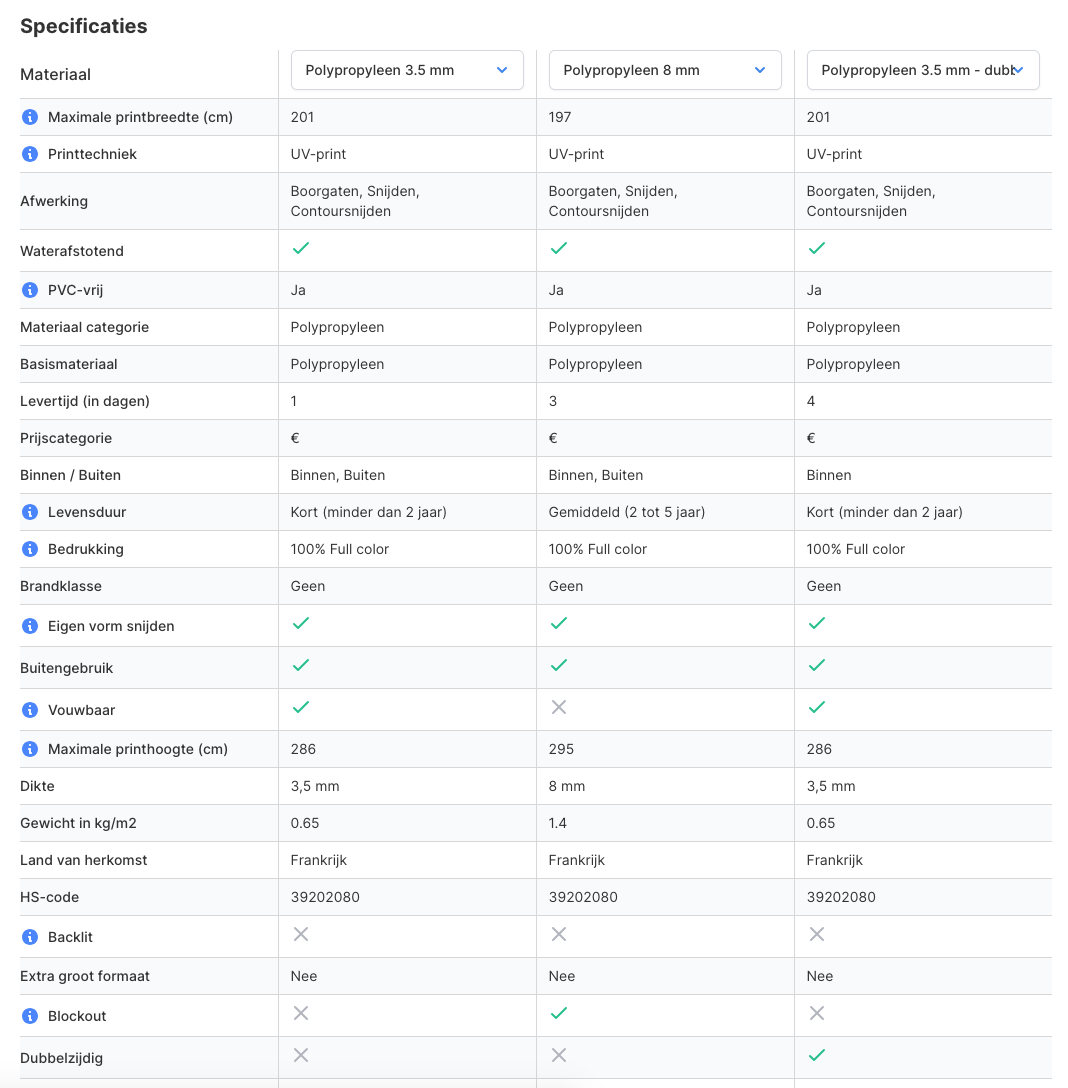
Task: Show info for Vouwbaar row
Action: (x=30, y=710)
